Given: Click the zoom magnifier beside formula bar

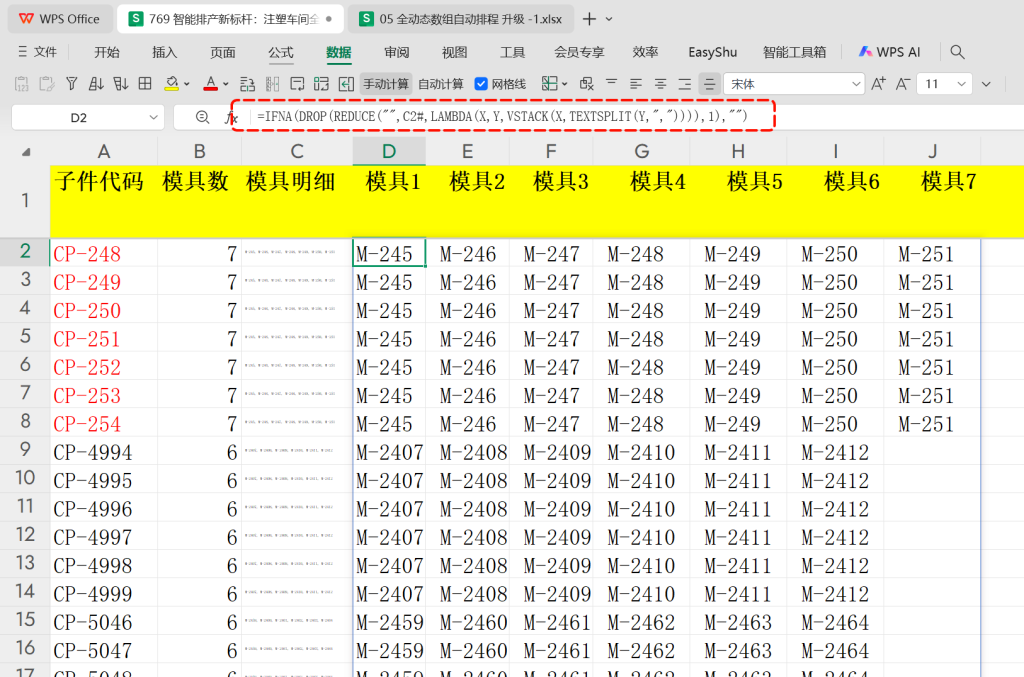Looking at the screenshot, I should coord(202,118).
